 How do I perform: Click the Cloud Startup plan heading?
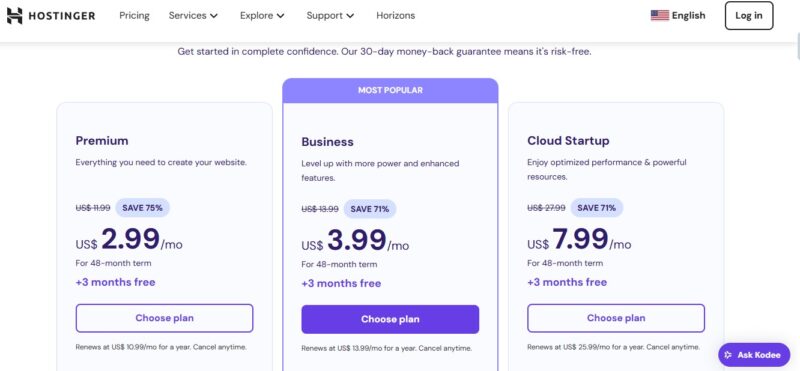click(568, 140)
